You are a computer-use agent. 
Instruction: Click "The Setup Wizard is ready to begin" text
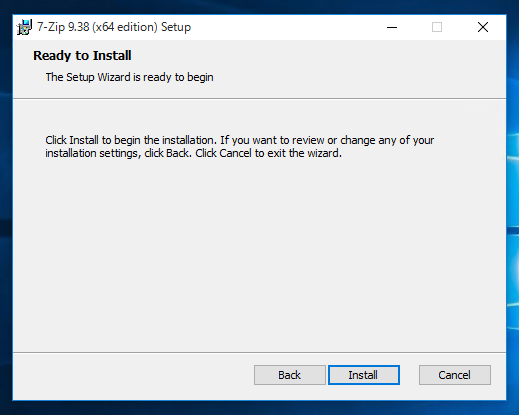pyautogui.click(x=129, y=77)
